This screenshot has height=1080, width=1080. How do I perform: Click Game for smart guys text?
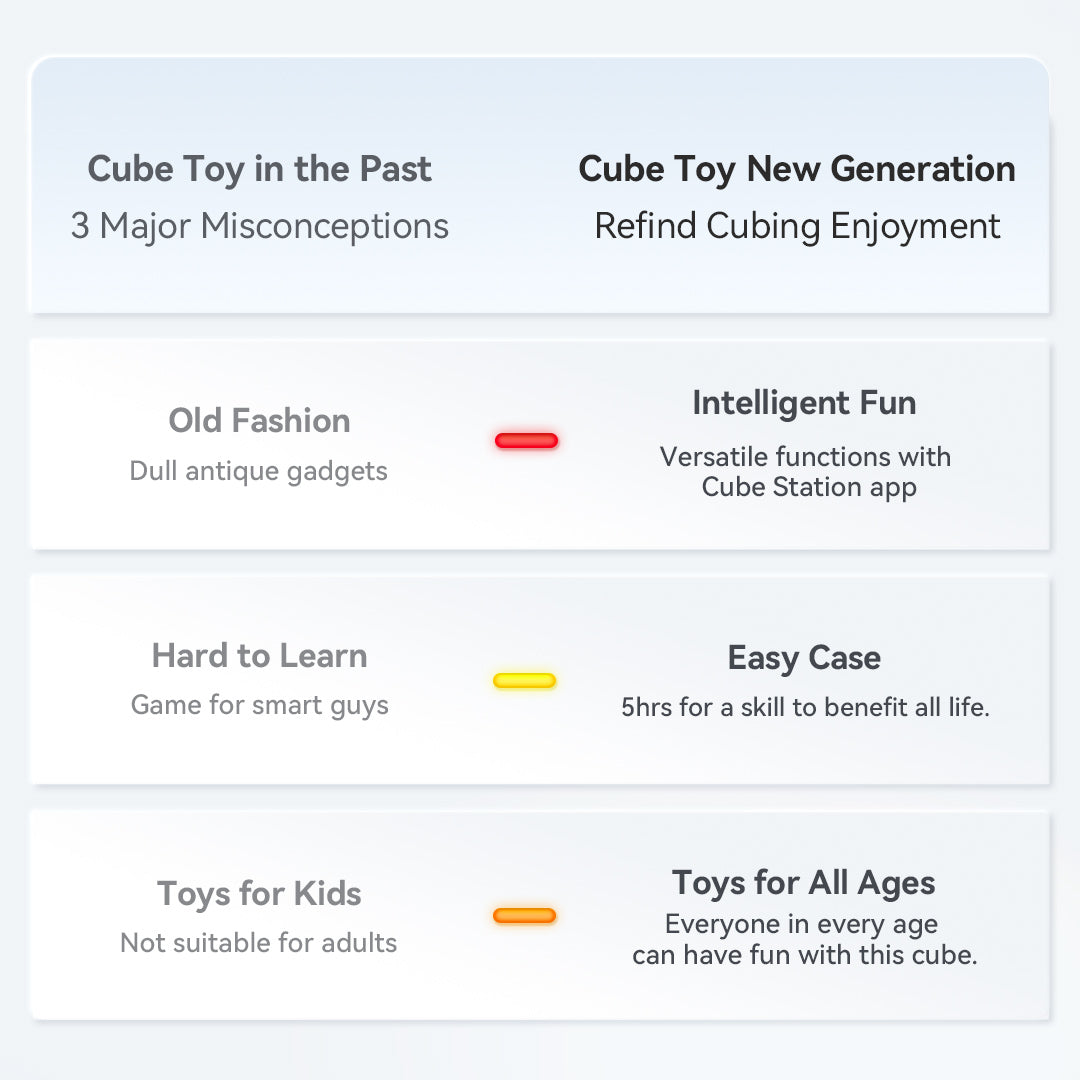(260, 706)
